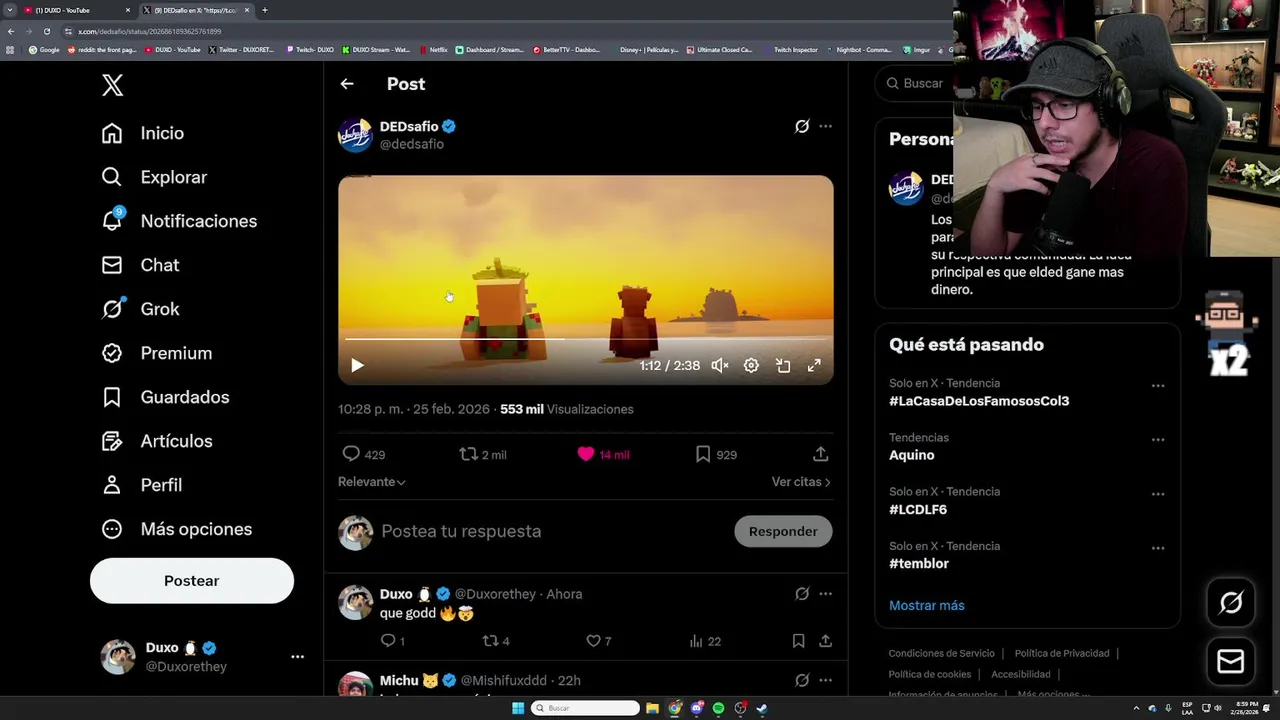
Task: Open a new browser tab
Action: (x=265, y=10)
